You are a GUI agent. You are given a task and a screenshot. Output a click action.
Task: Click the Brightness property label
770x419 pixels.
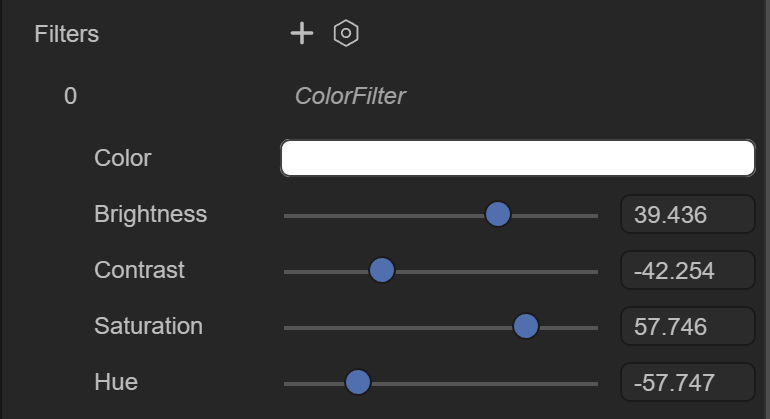point(150,214)
